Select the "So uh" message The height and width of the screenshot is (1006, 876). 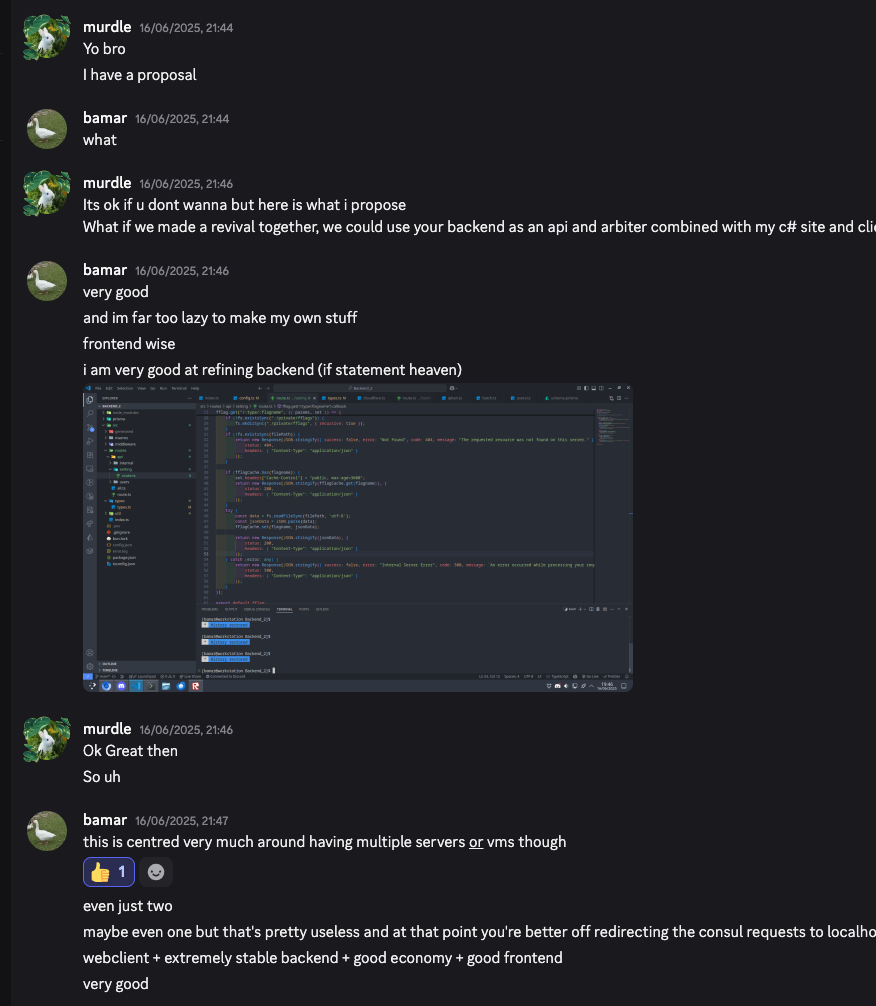[100, 776]
